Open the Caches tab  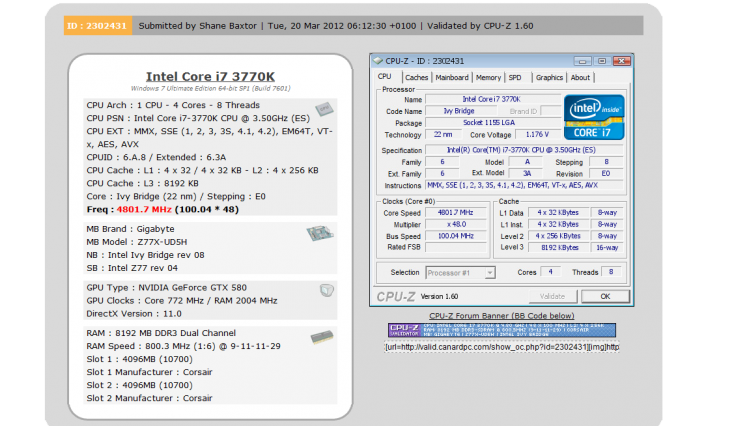click(x=417, y=78)
